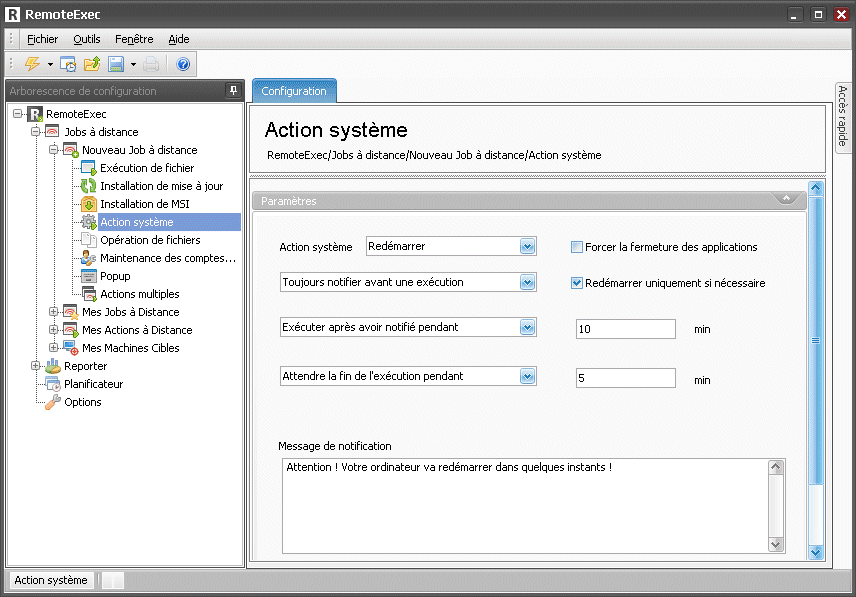
Task: Open help with the question mark icon
Action: pyautogui.click(x=183, y=64)
